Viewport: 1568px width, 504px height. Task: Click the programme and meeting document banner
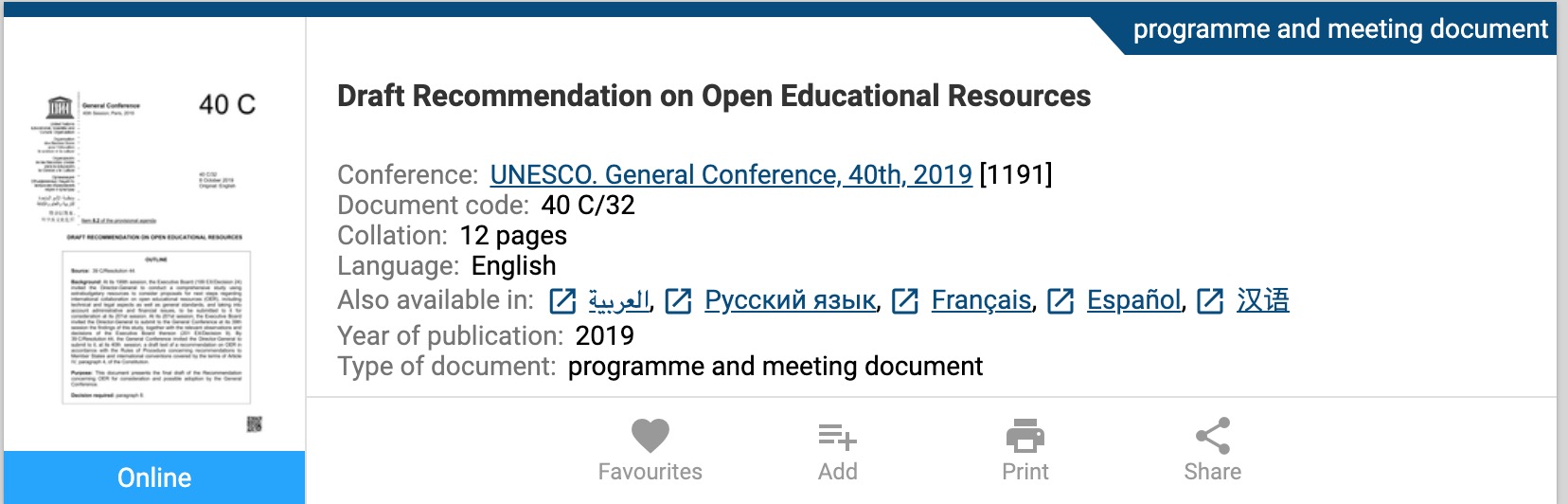(x=1339, y=29)
